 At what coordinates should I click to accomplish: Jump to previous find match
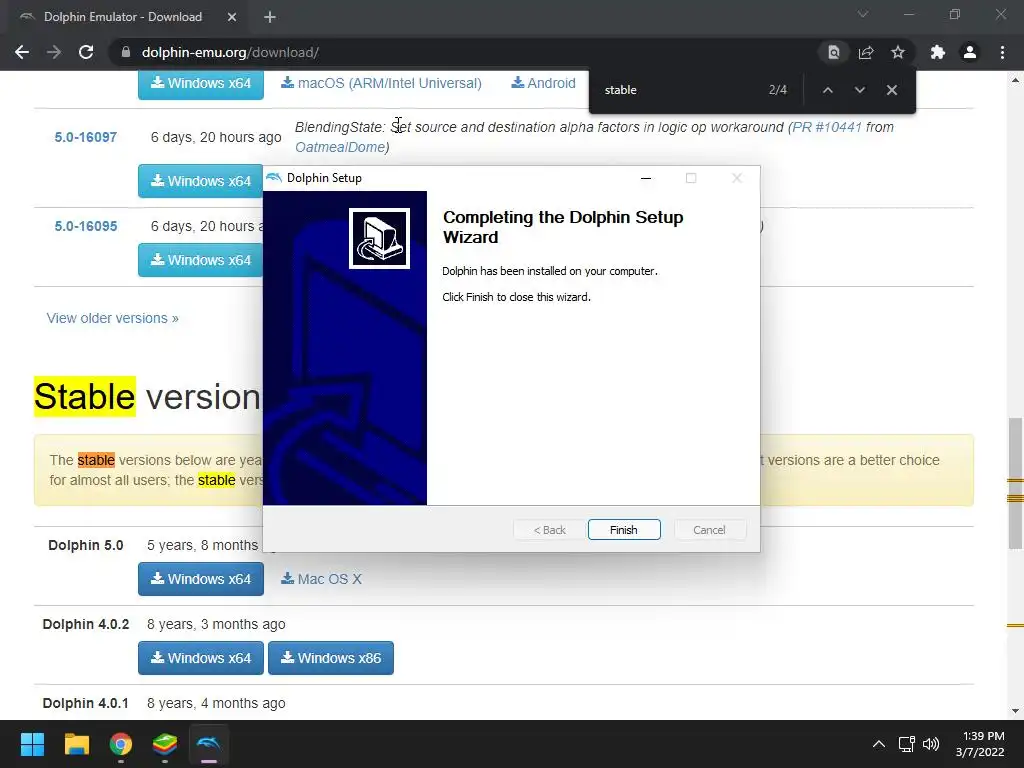(827, 90)
